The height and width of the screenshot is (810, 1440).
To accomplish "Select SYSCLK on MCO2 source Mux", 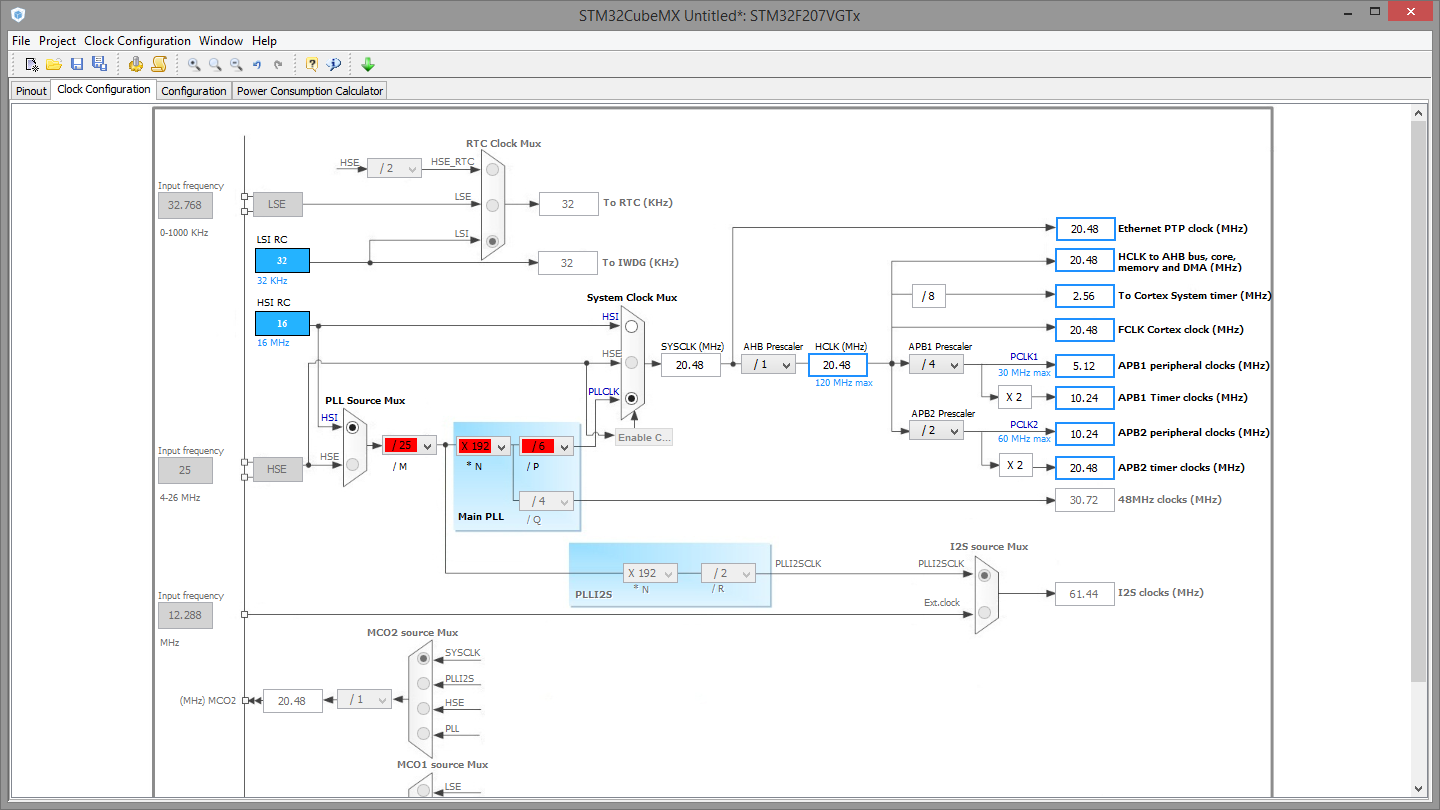I will [x=423, y=658].
